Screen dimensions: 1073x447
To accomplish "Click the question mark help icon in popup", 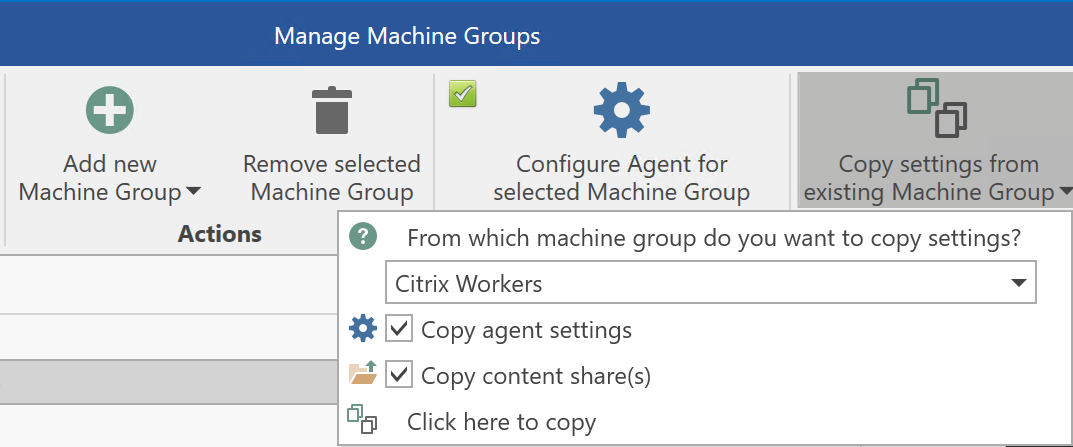I will tap(363, 238).
